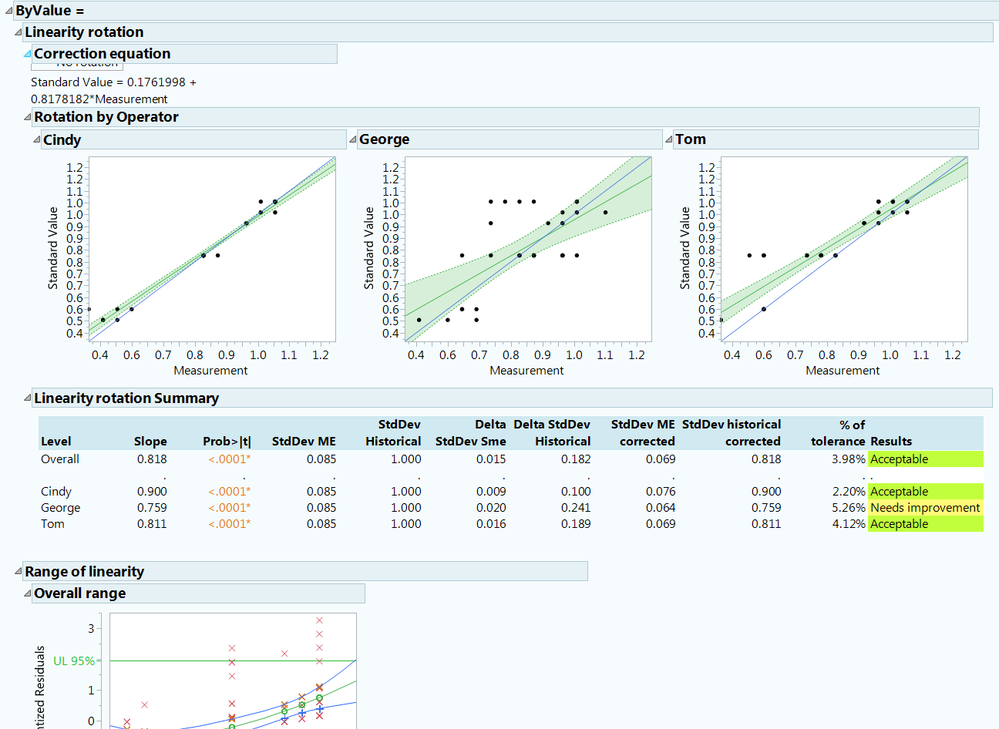999x729 pixels.
Task: Collapse the ByValue outline triangle
Action: [9, 11]
